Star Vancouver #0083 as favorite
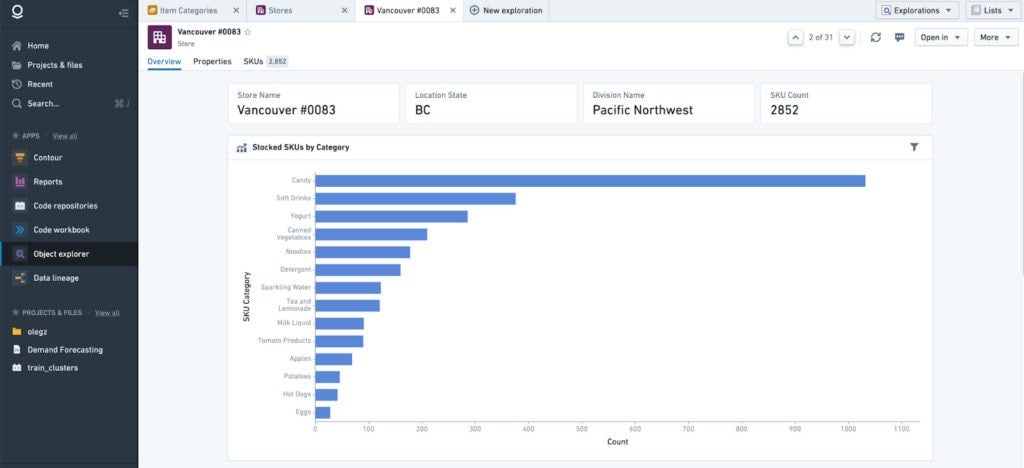Viewport: 1024px width, 468px height. tap(248, 32)
